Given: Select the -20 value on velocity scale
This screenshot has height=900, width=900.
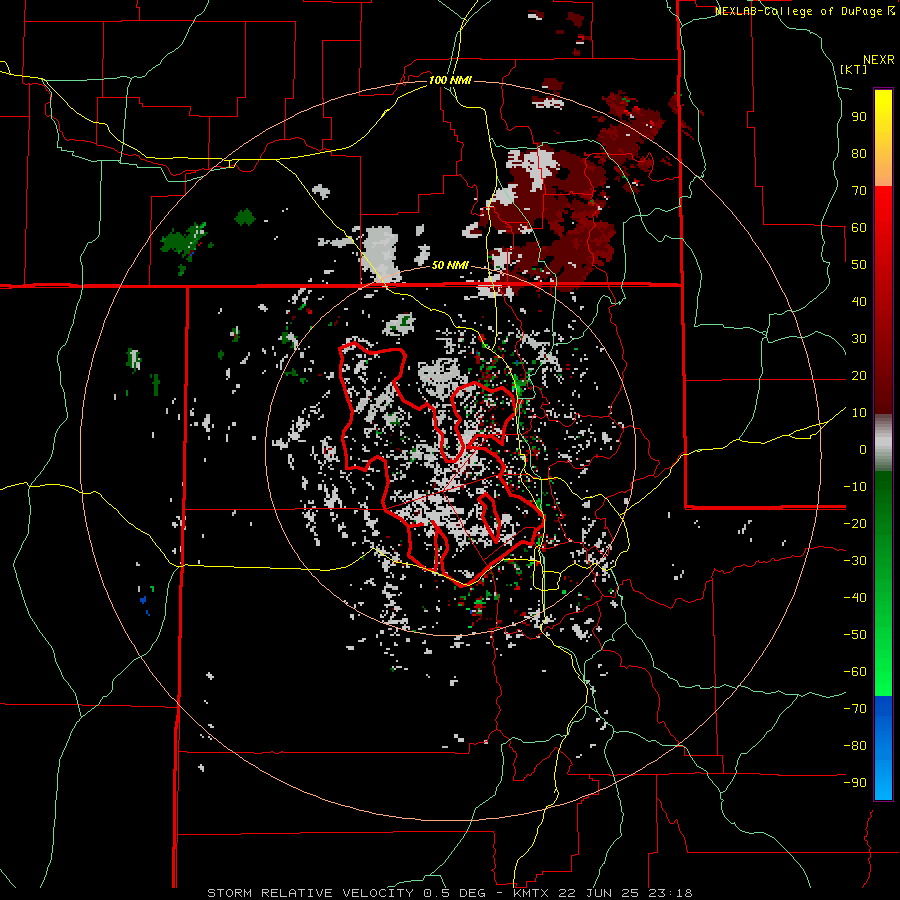Looking at the screenshot, I should pos(855,524).
